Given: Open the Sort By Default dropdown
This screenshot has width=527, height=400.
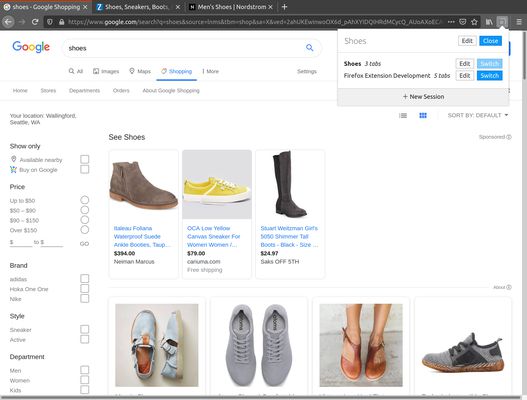Looking at the screenshot, I should coord(478,115).
